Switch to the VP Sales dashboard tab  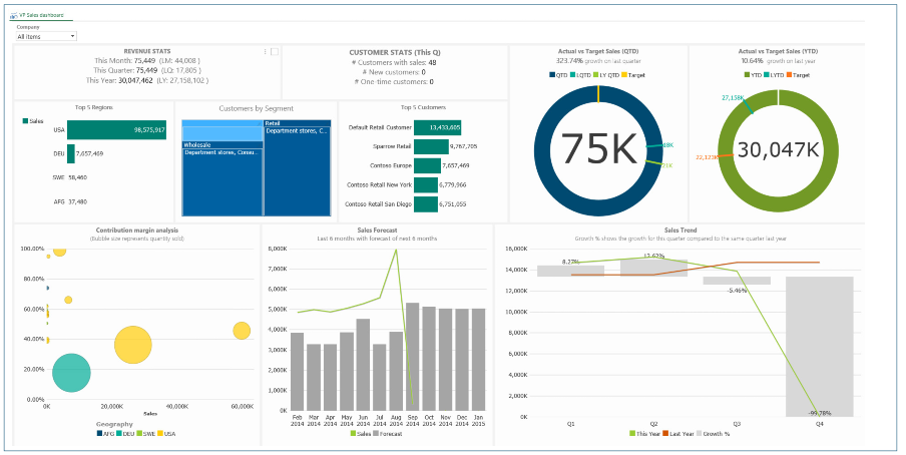coord(40,17)
